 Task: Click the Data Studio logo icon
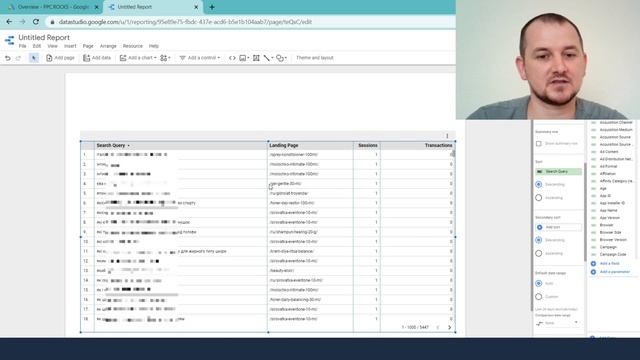[9, 40]
